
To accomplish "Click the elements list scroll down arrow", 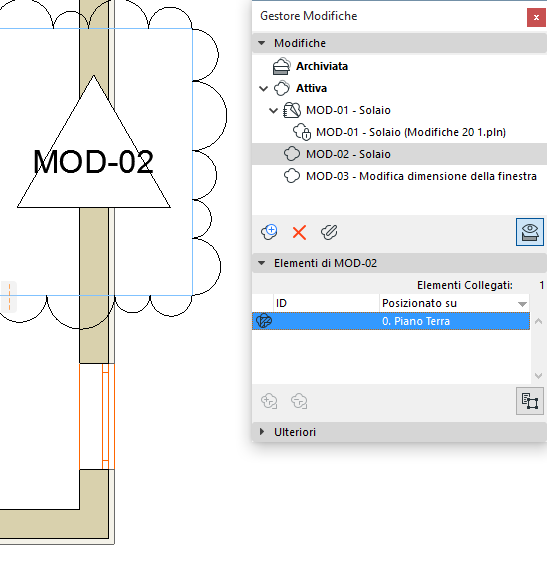I will coord(538,376).
